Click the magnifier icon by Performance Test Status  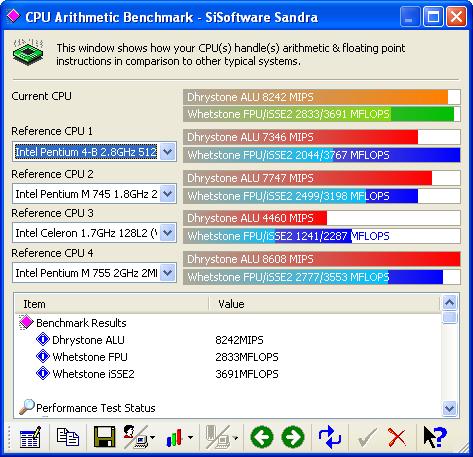click(x=27, y=407)
